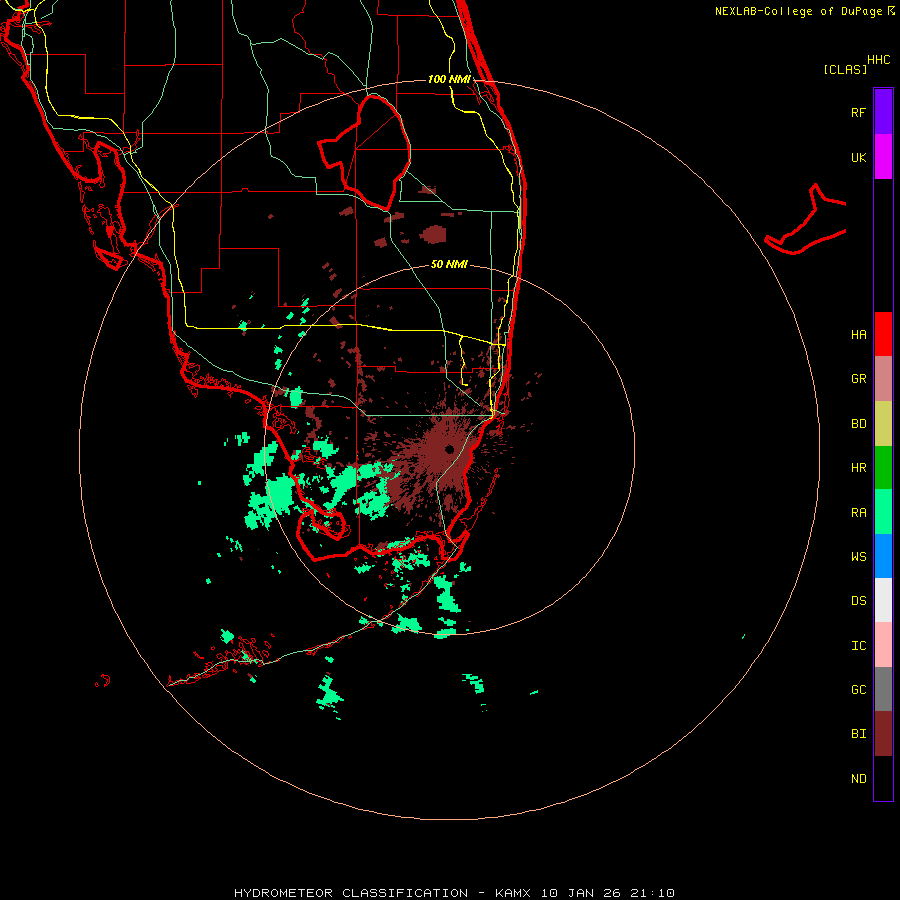The height and width of the screenshot is (900, 900).
Task: Pick the HR dark green legend swatch
Action: coord(883,468)
